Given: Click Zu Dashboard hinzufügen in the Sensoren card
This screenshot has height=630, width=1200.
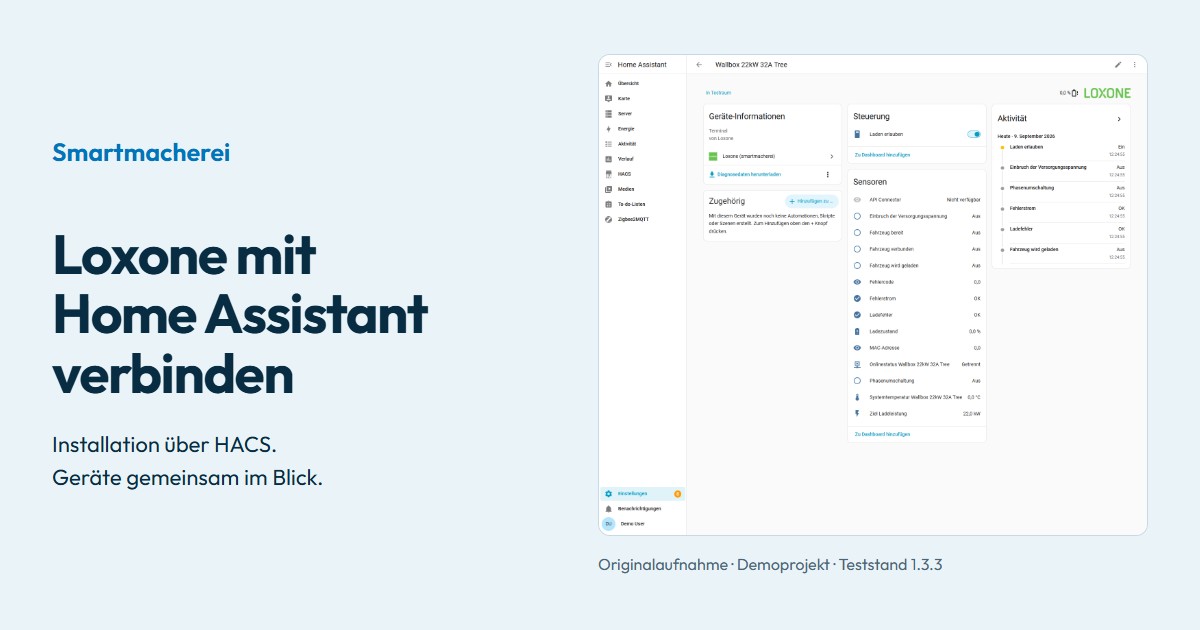Looking at the screenshot, I should (882, 434).
